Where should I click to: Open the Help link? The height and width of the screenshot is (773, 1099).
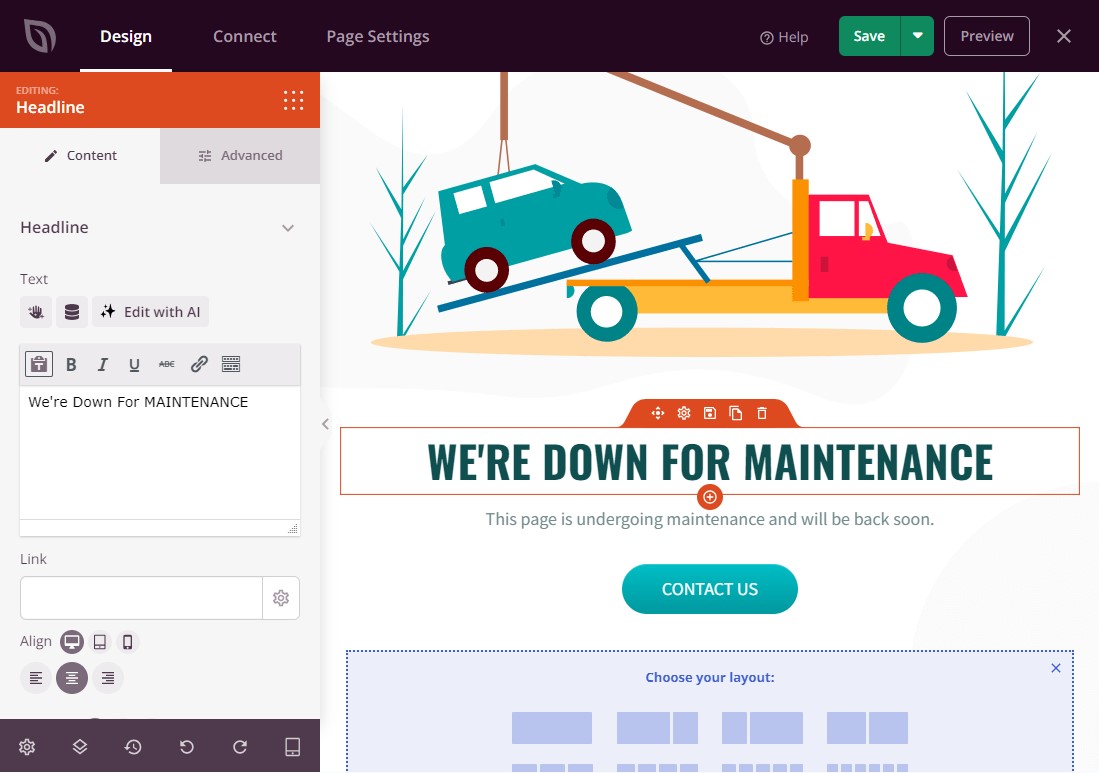(784, 37)
